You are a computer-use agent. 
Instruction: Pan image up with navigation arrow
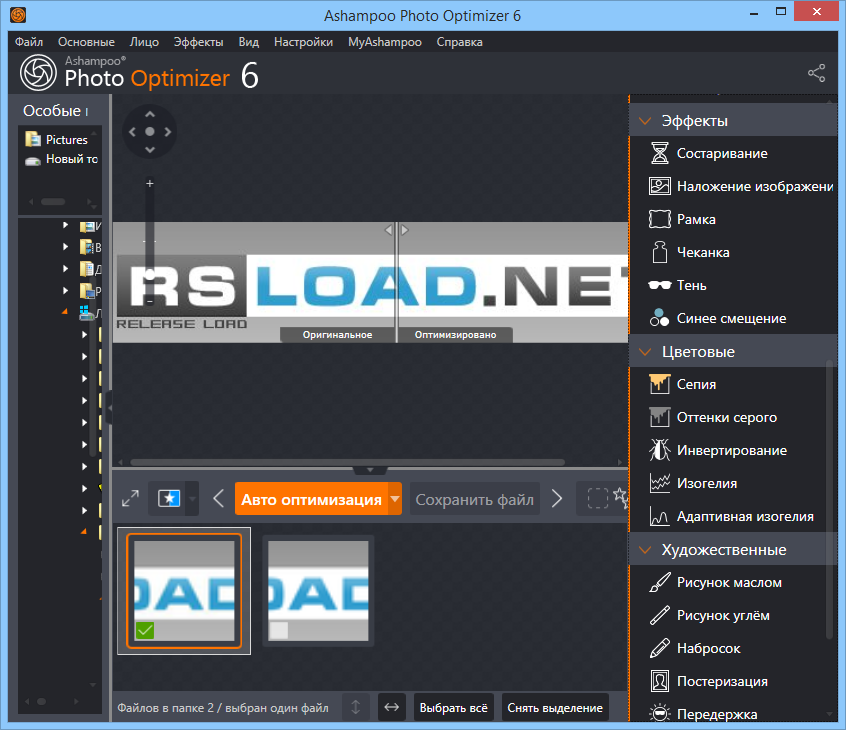pyautogui.click(x=149, y=114)
